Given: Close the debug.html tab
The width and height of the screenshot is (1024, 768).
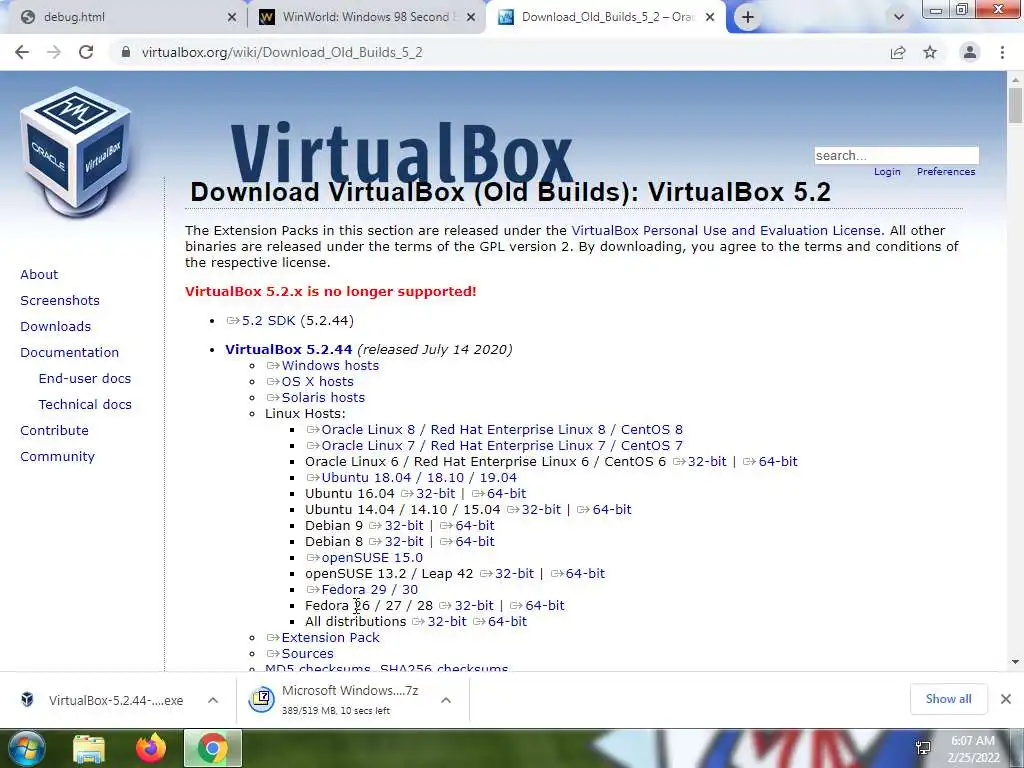Looking at the screenshot, I should 232,17.
